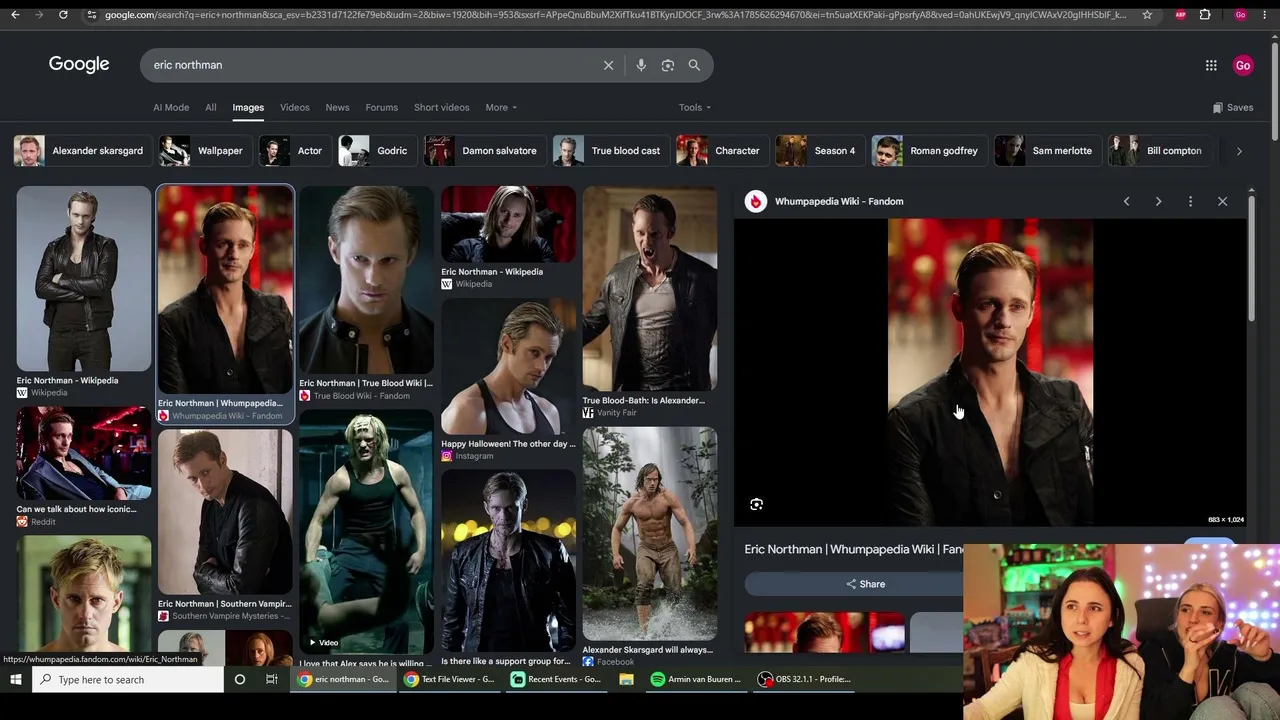This screenshot has height=720, width=1280.
Task: Search inside the preview image with Lens
Action: point(756,504)
